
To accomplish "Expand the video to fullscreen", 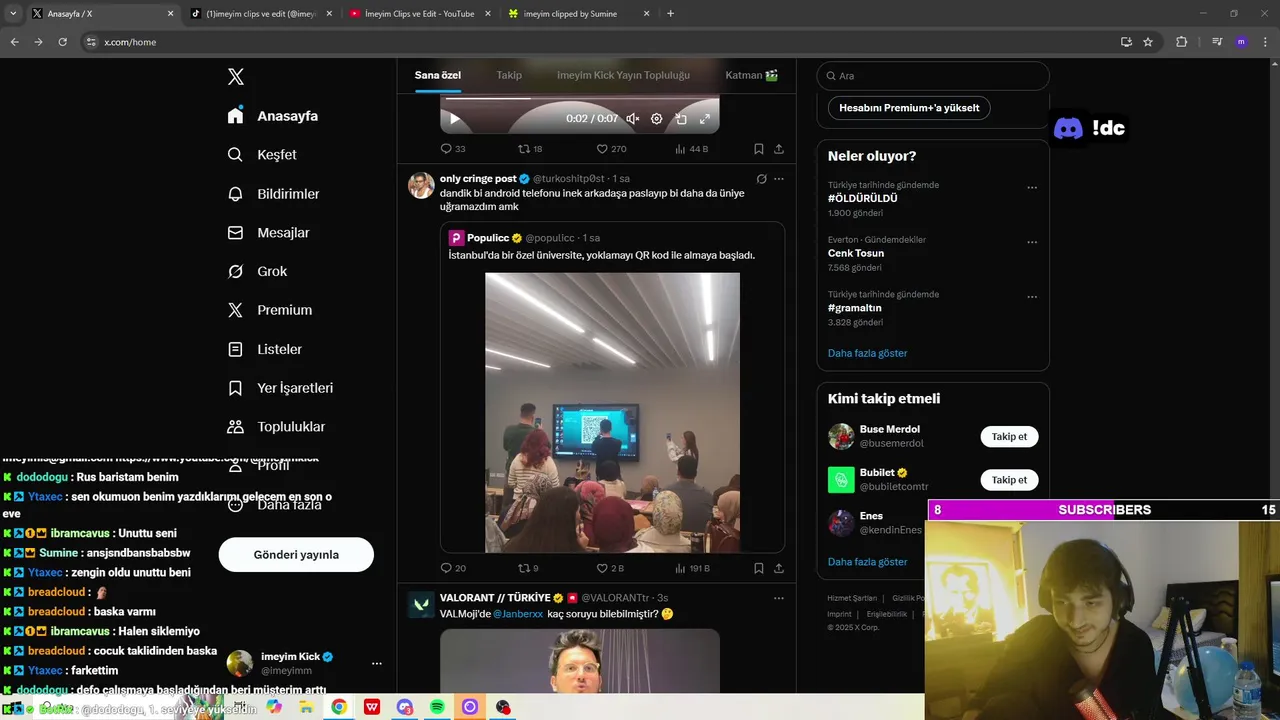I will (x=705, y=118).
